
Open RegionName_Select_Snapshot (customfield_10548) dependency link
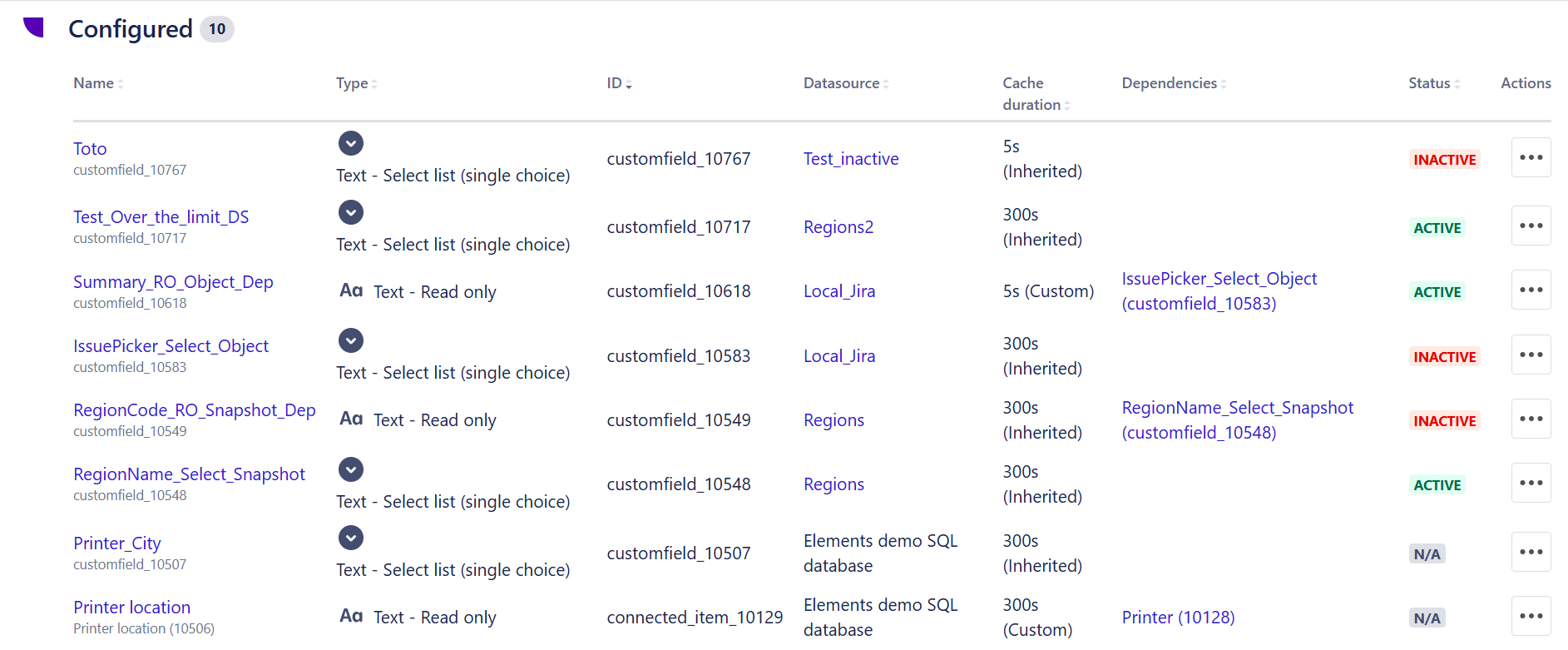click(1237, 420)
